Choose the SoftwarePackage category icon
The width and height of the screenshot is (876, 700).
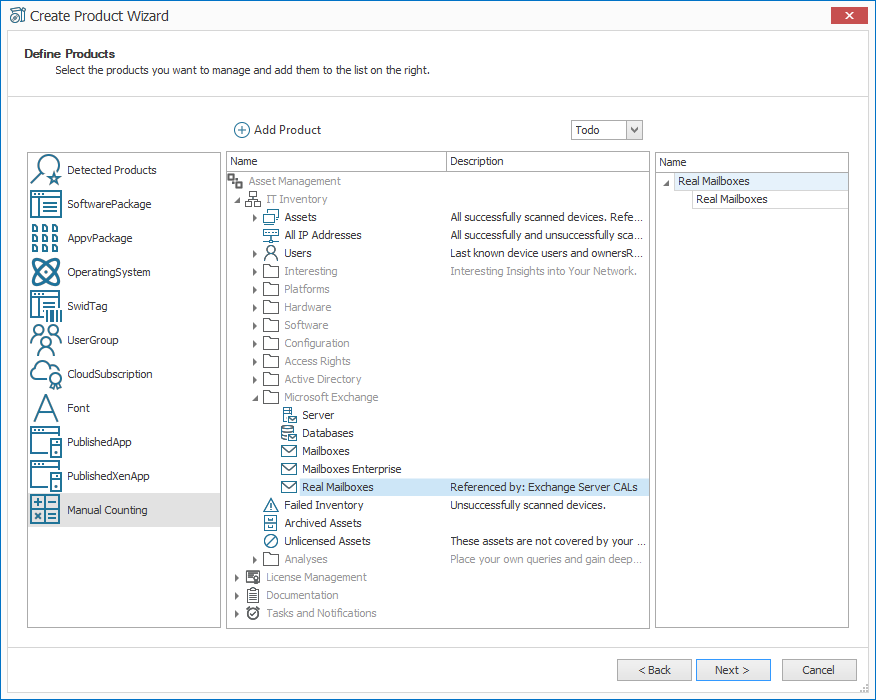click(x=46, y=204)
